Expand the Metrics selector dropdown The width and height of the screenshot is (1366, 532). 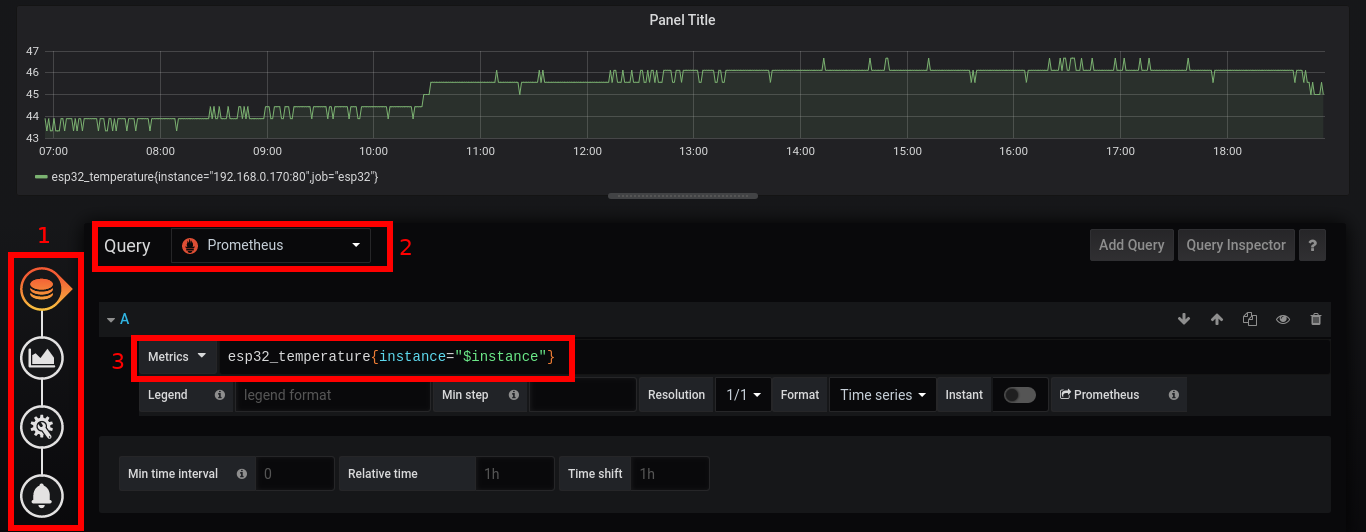click(177, 357)
